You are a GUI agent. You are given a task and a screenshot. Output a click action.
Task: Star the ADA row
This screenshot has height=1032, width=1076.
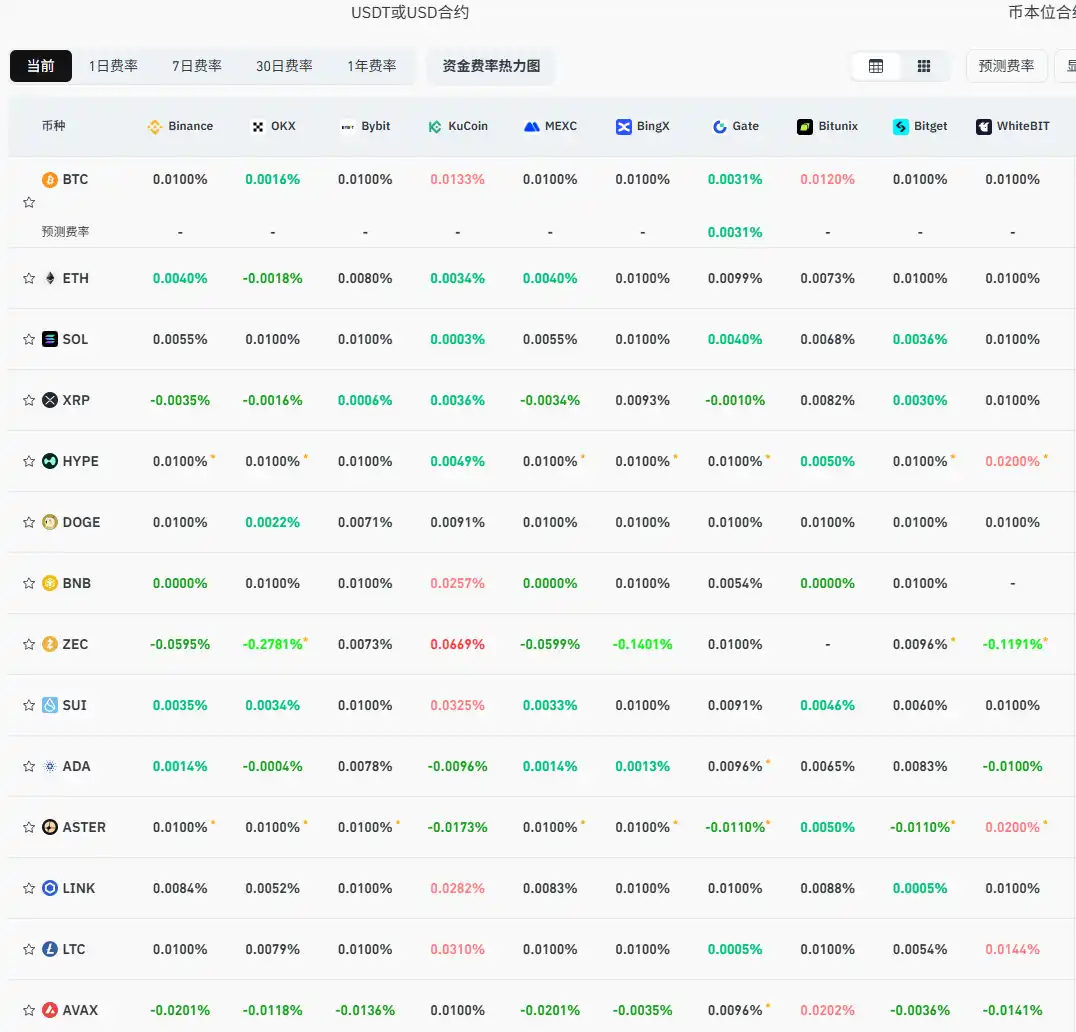29,767
